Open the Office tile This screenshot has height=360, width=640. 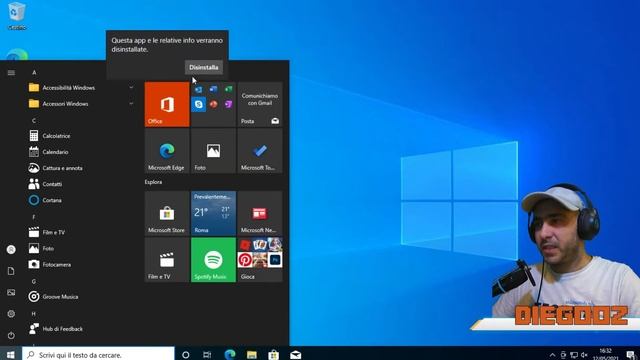click(167, 104)
